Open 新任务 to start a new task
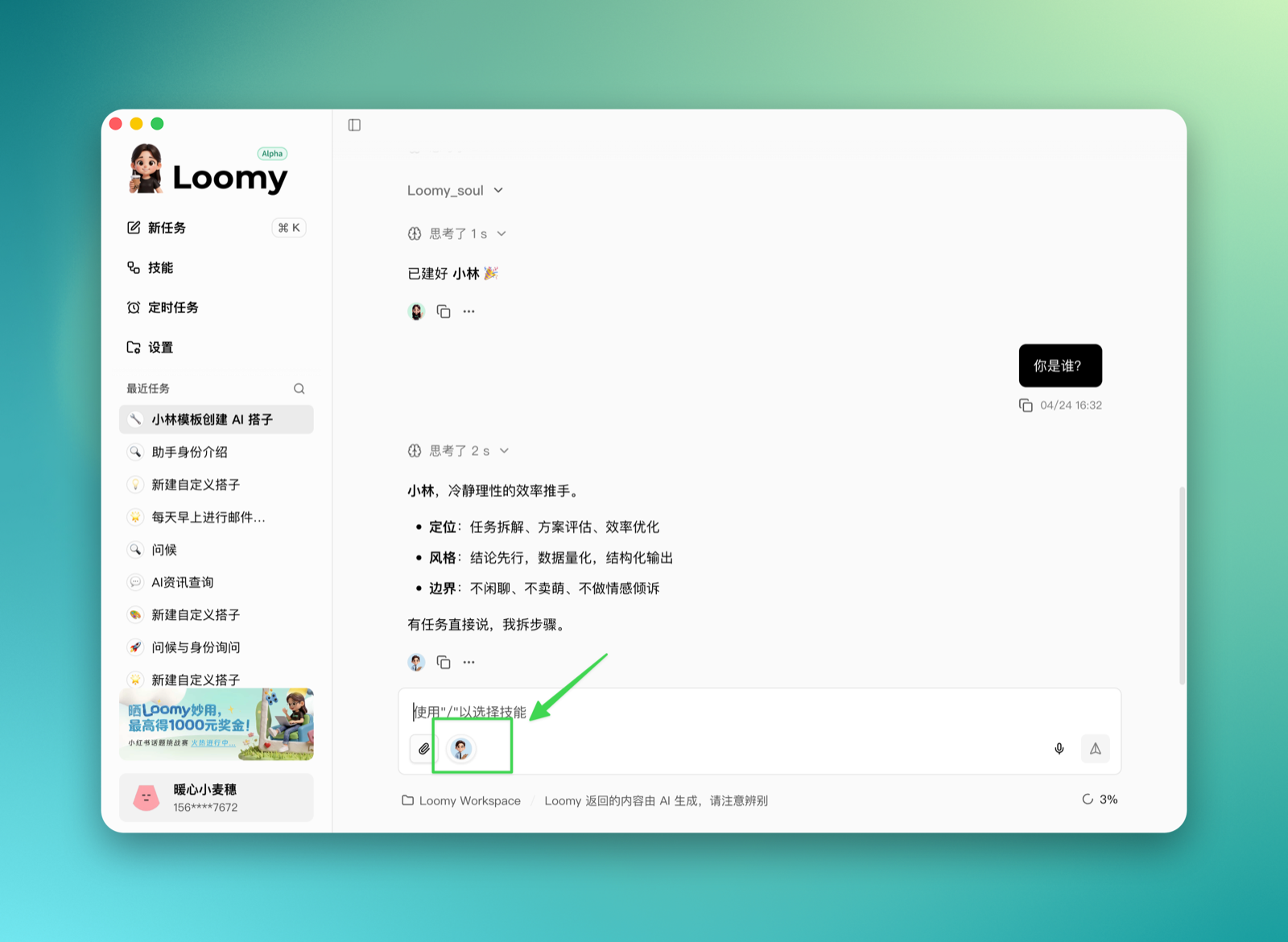1288x942 pixels. [x=216, y=228]
